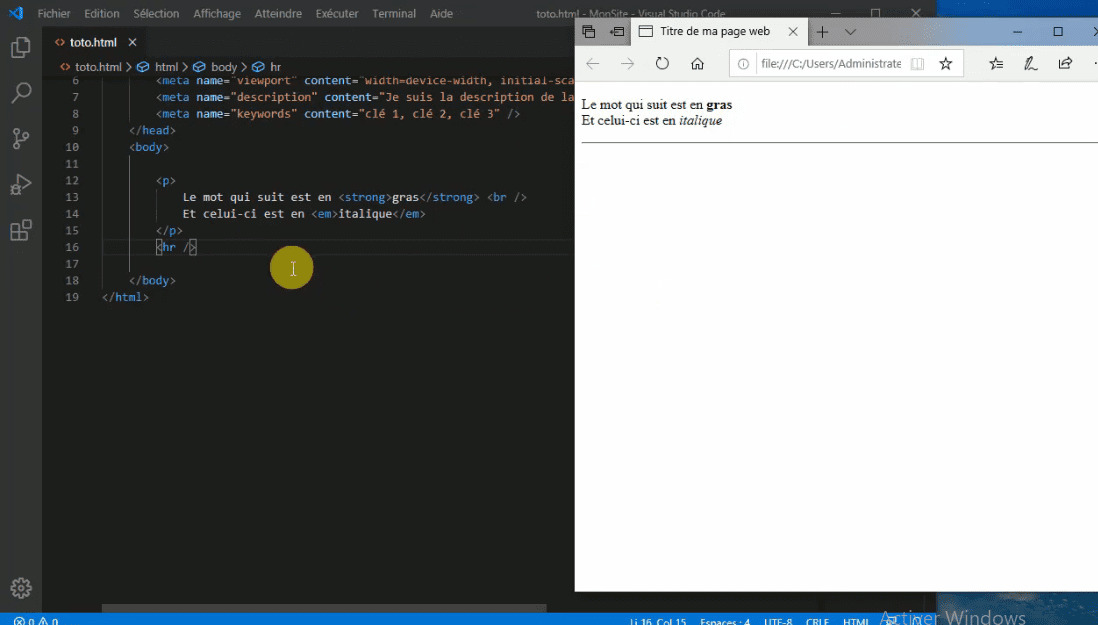The width and height of the screenshot is (1098, 625).
Task: Open the hr breadcrumb dropdown
Action: (267, 67)
